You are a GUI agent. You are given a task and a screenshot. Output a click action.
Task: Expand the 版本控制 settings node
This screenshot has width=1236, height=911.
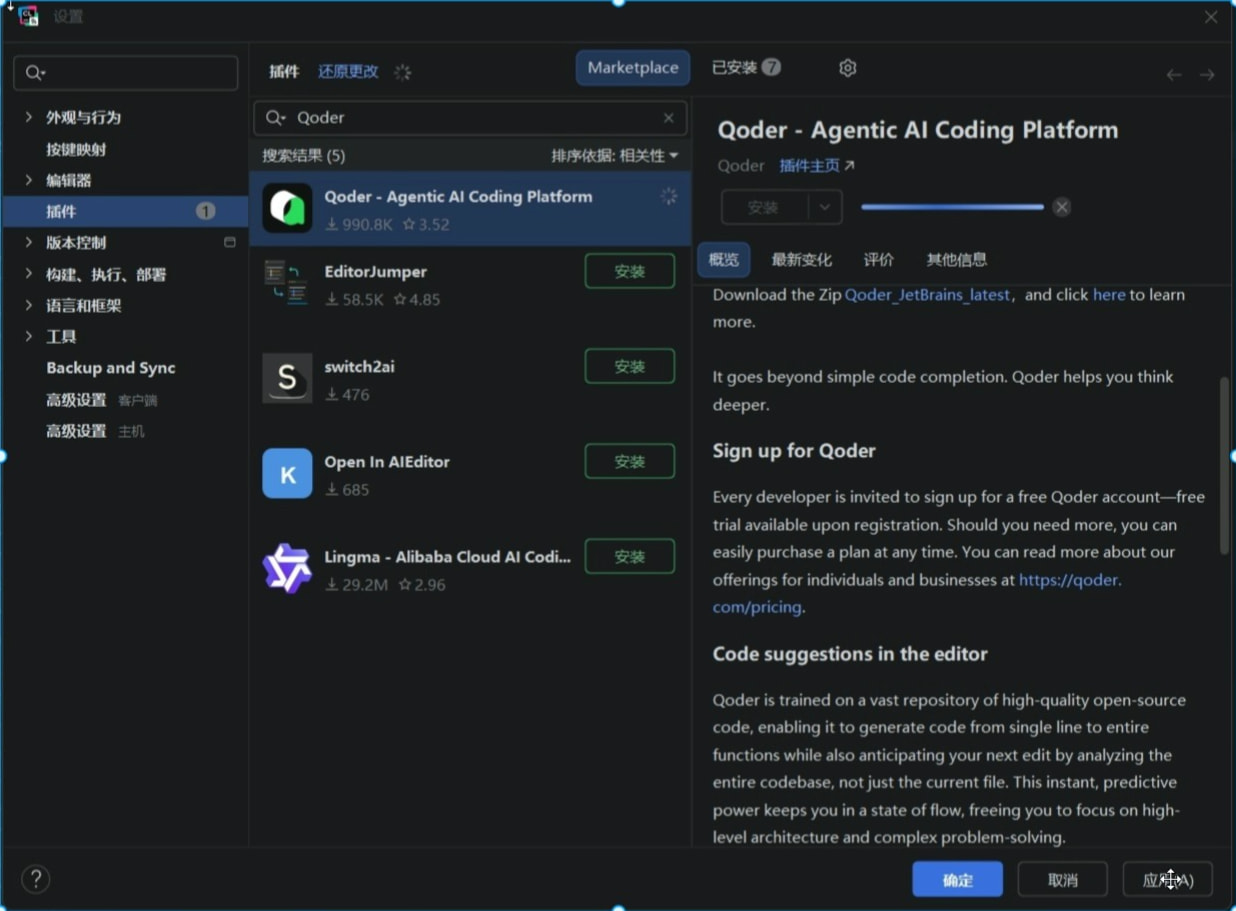28,242
